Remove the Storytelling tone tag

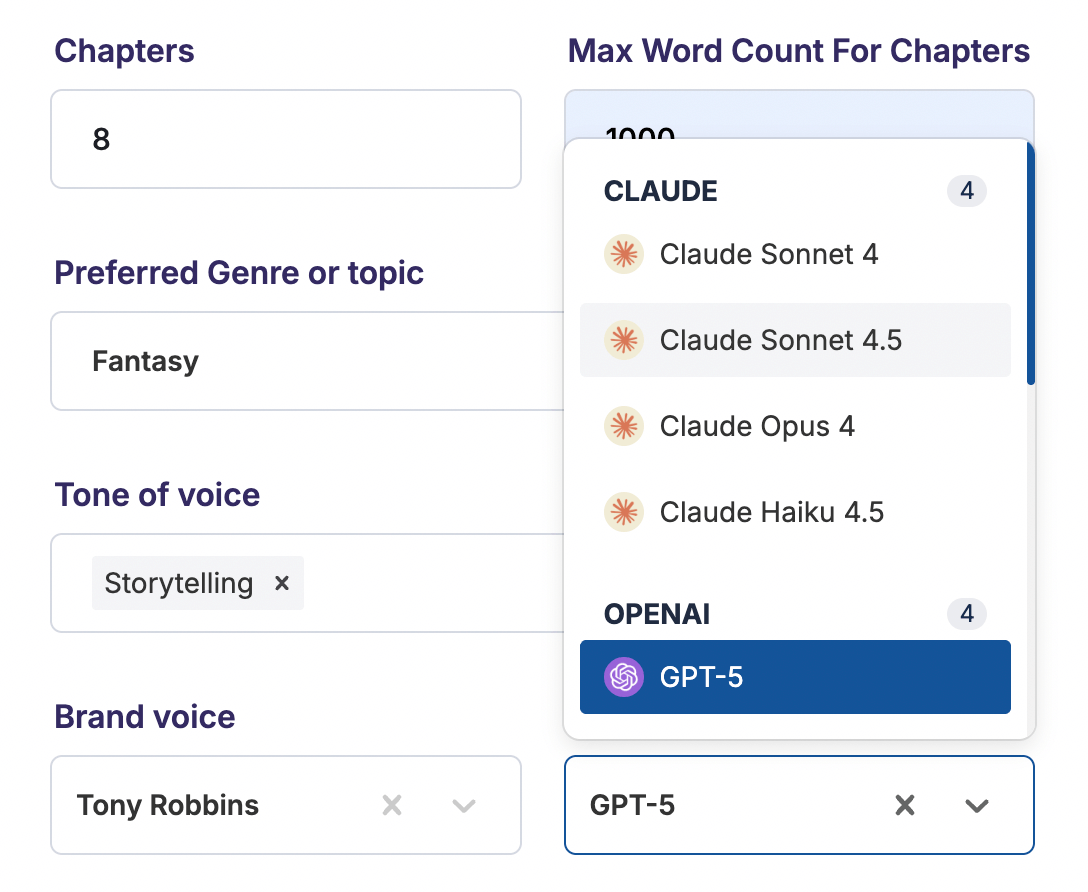click(x=282, y=583)
